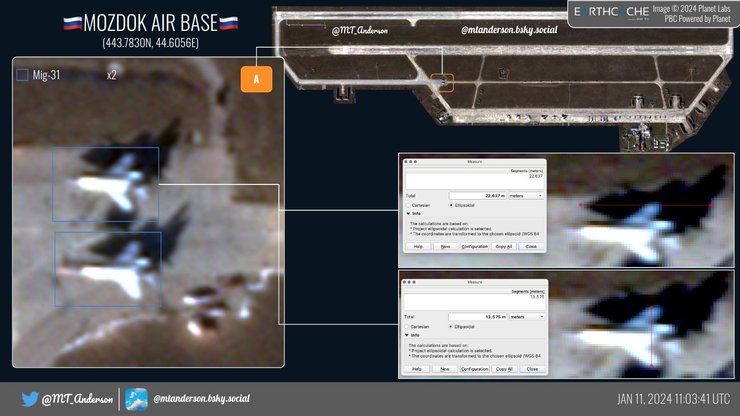Click the Mig-31 legend square
This screenshot has height=416, width=740.
coord(23,75)
